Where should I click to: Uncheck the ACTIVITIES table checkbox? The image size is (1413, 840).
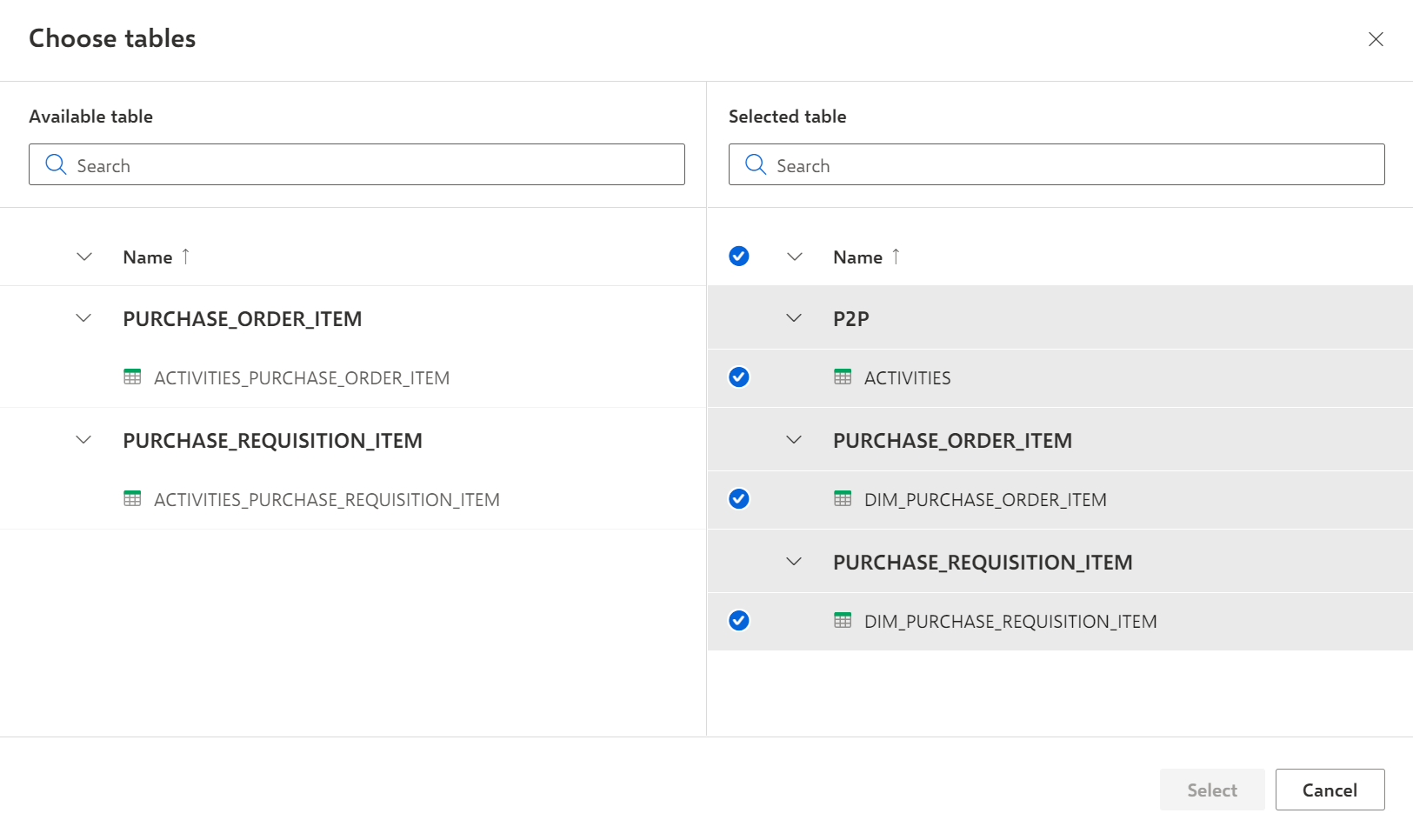click(739, 377)
